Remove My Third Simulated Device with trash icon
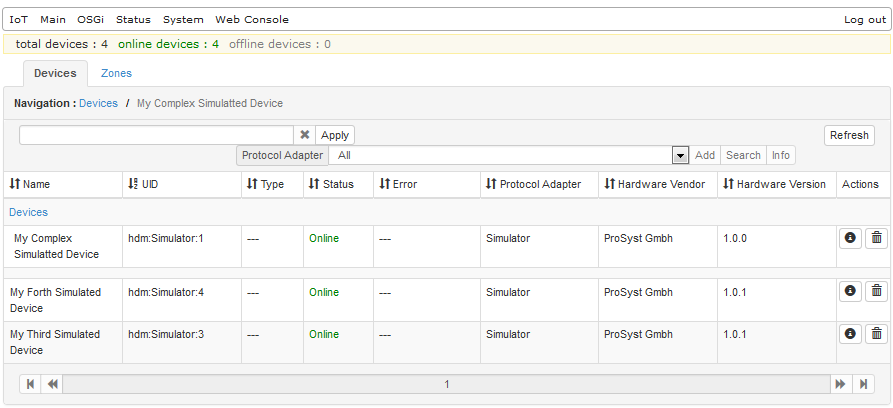The height and width of the screenshot is (408, 893). coord(876,333)
